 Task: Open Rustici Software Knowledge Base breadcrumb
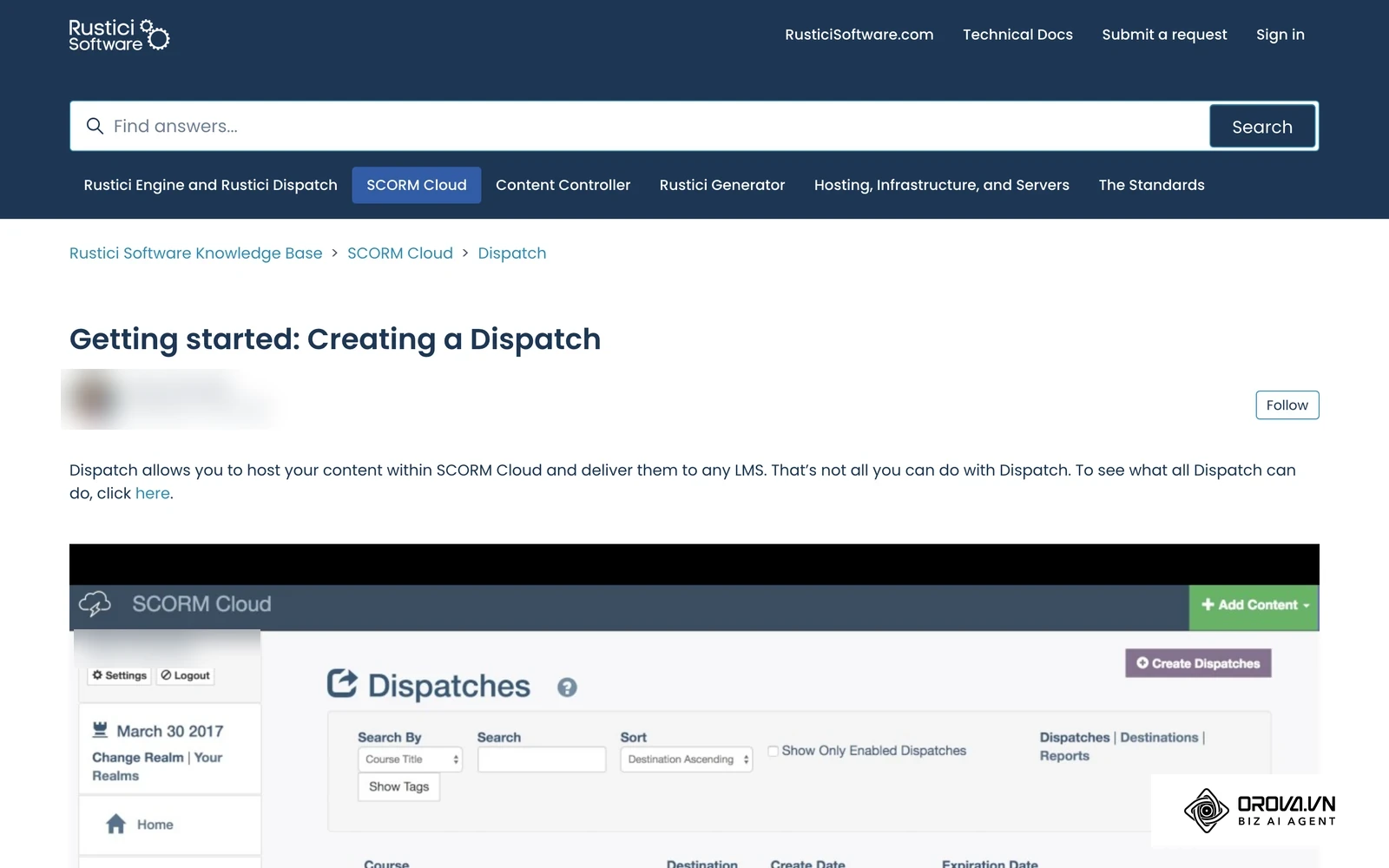click(x=196, y=253)
